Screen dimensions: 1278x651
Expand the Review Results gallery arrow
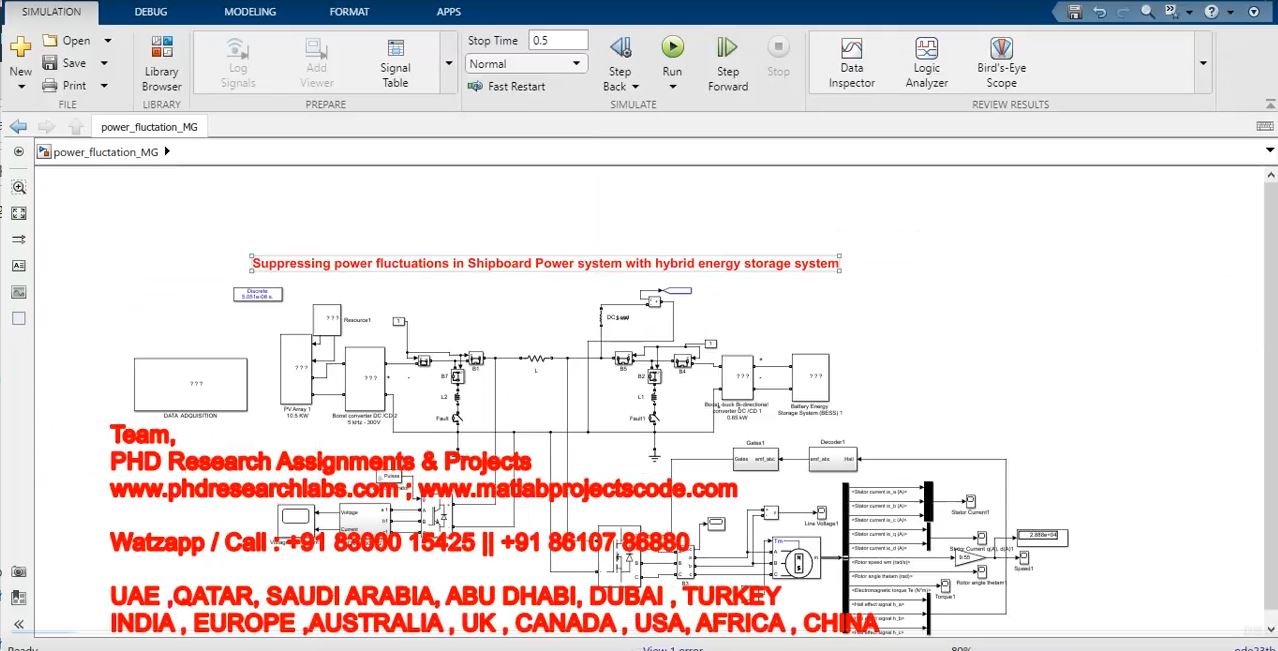[x=1202, y=63]
